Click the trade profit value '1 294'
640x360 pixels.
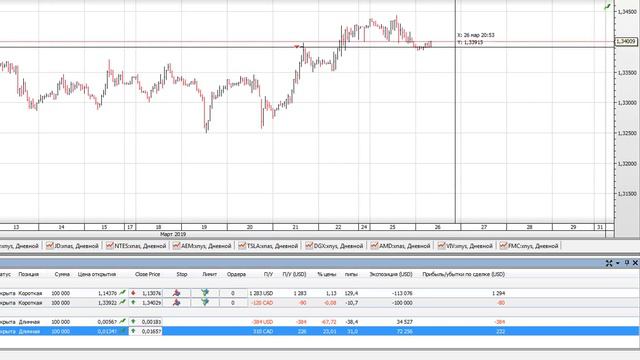tap(498, 293)
